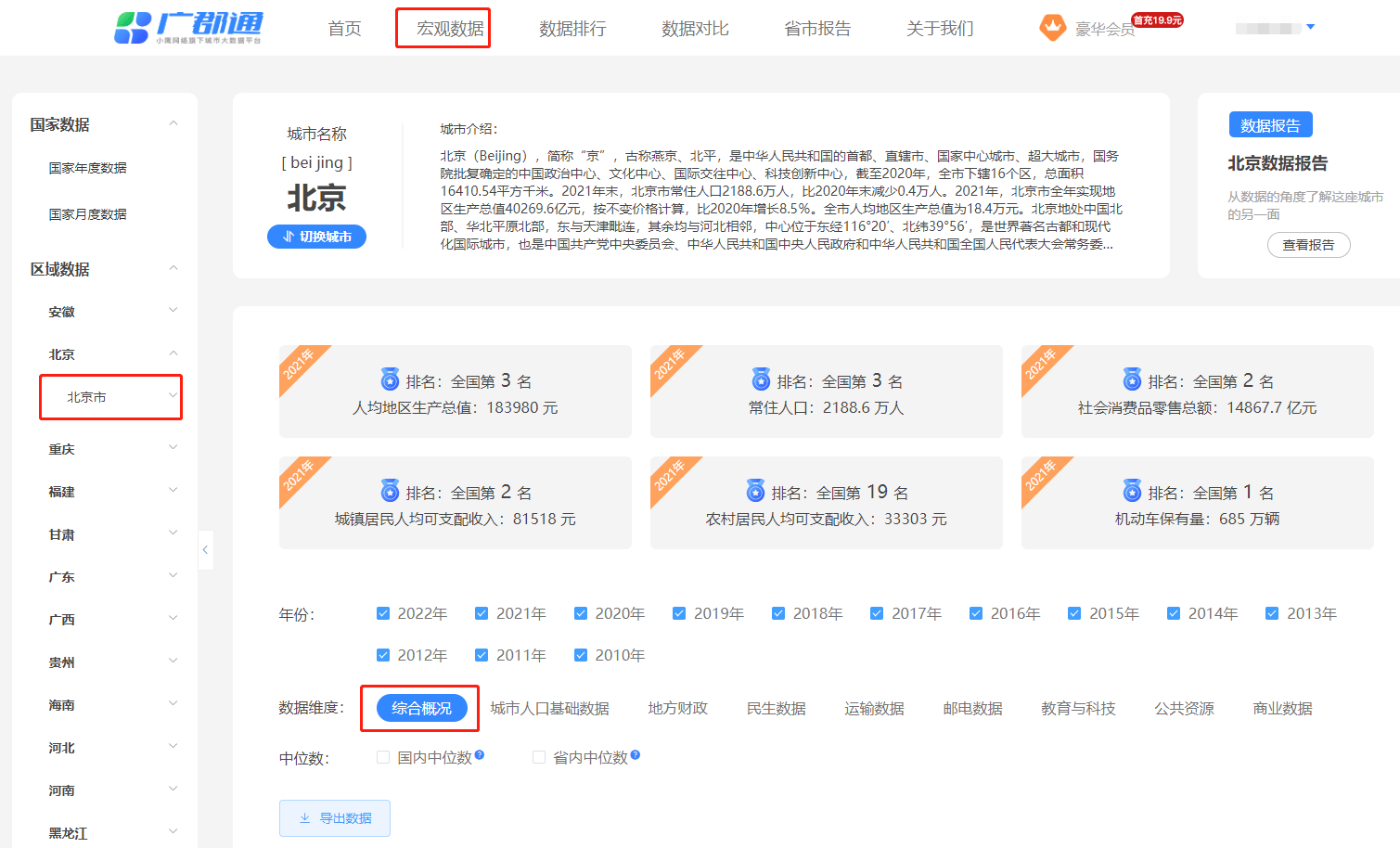The width and height of the screenshot is (1400, 848).
Task: Click the medal icon beside 社会消费品零售总额 ranking
Action: 1133,379
